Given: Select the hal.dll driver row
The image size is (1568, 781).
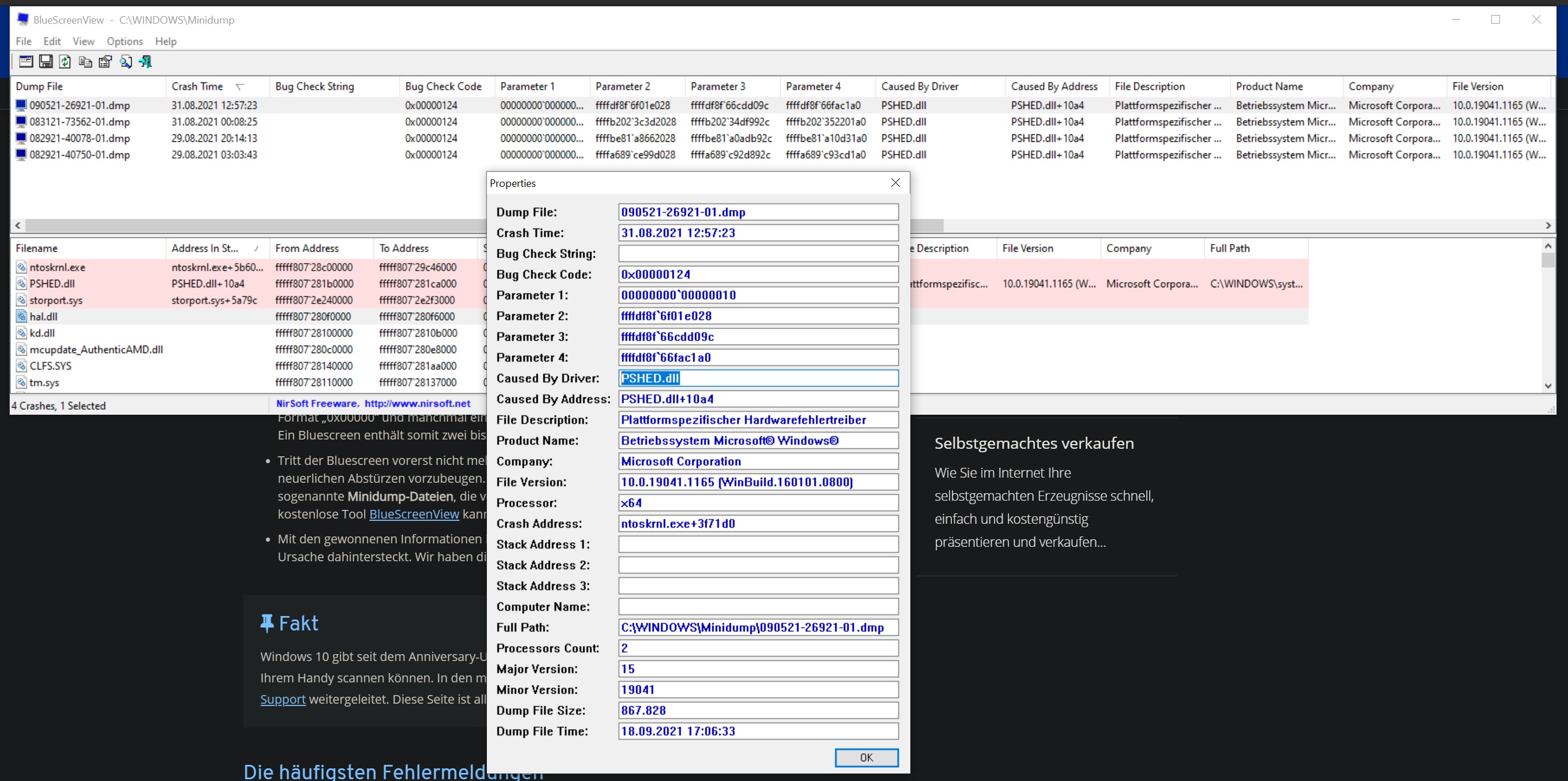Looking at the screenshot, I should click(44, 317).
